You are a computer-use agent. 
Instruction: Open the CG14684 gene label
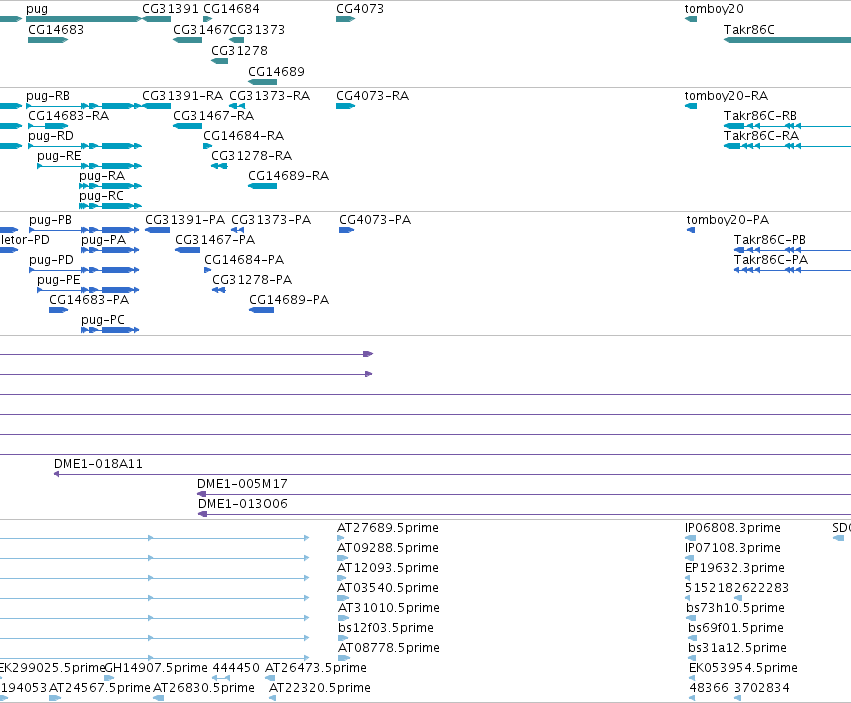pos(231,9)
